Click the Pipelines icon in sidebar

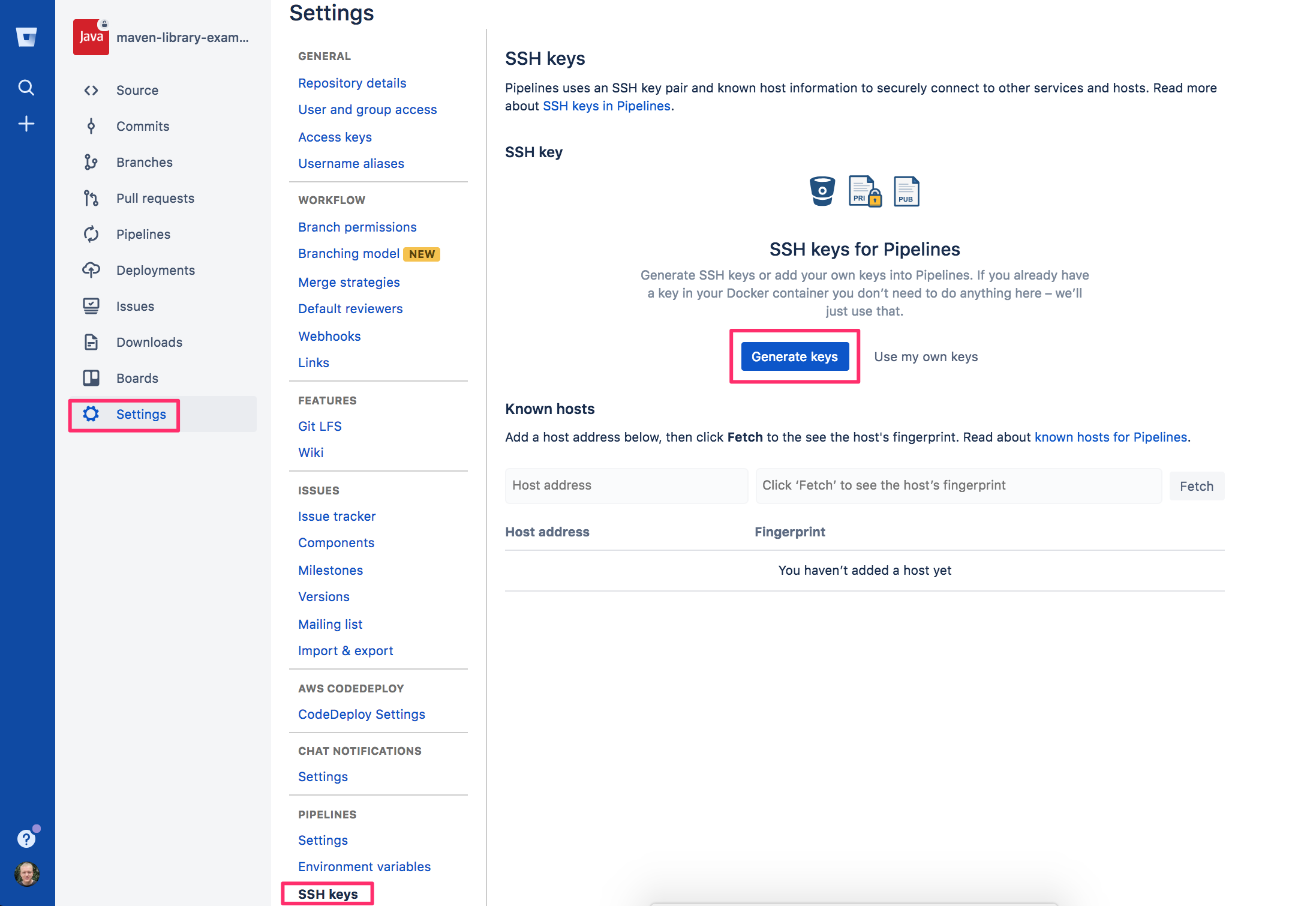[91, 234]
